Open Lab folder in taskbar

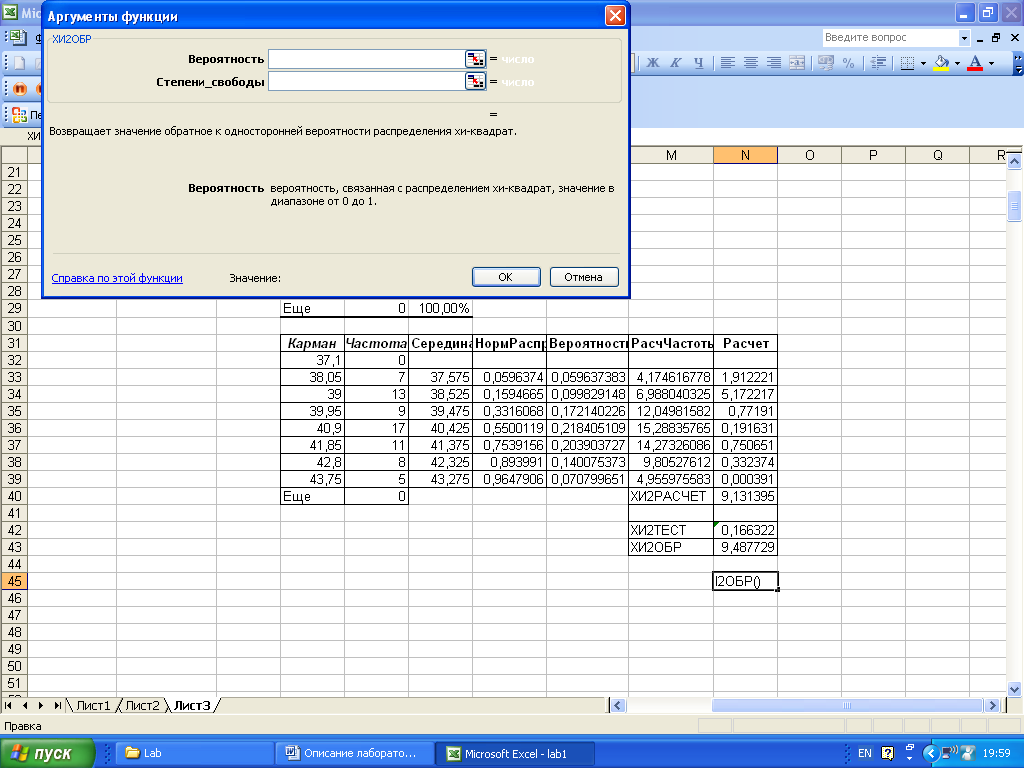point(194,753)
